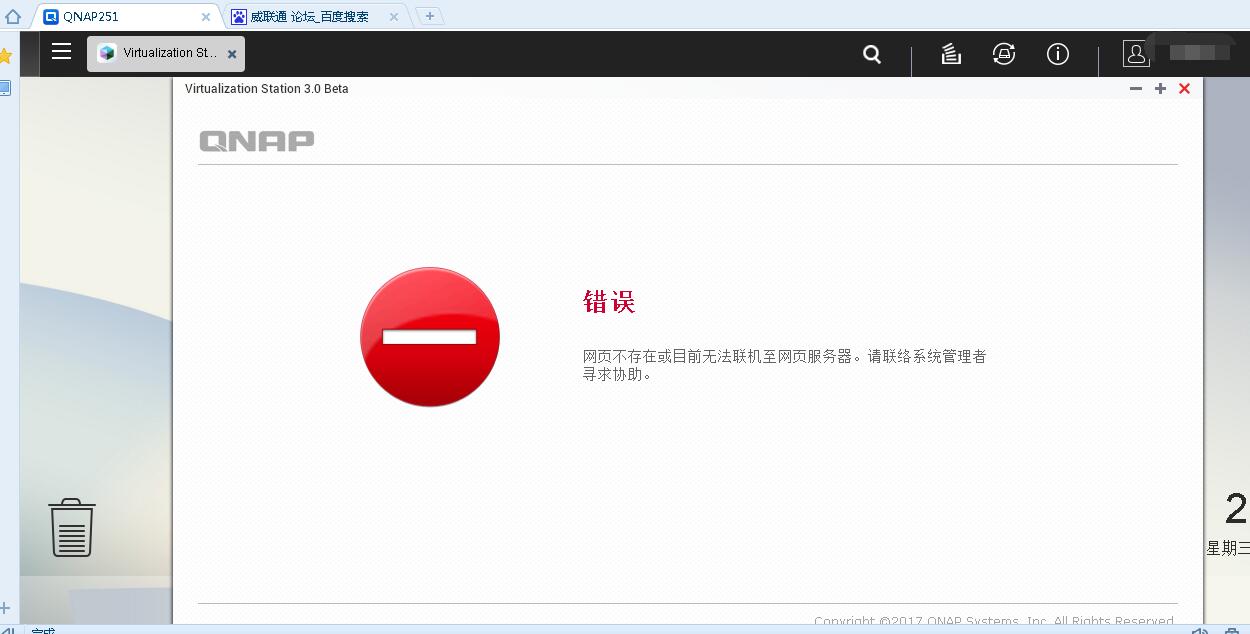Open the QTS search magnifier
This screenshot has width=1250, height=634.
coord(872,54)
